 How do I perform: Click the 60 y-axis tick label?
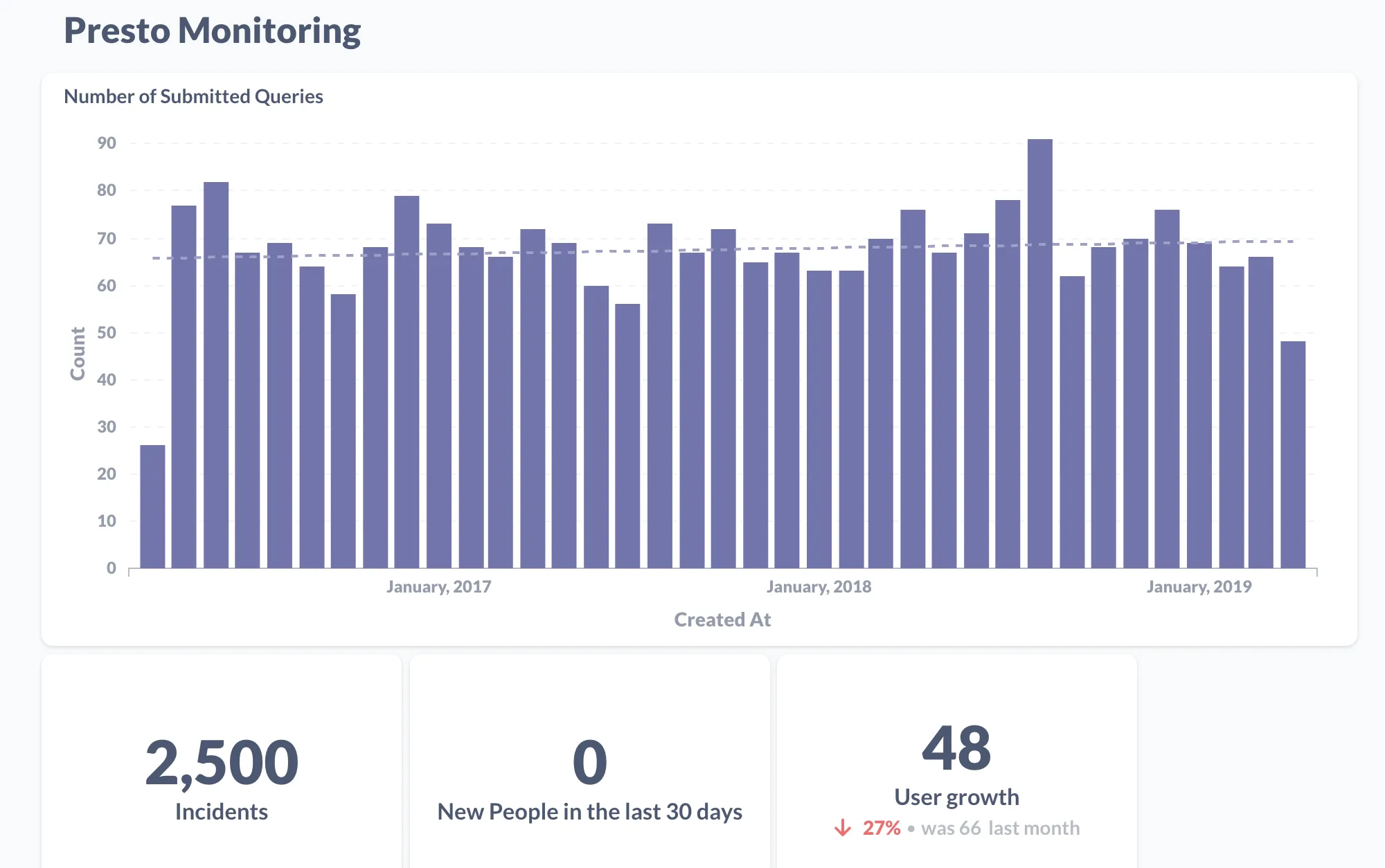107,286
